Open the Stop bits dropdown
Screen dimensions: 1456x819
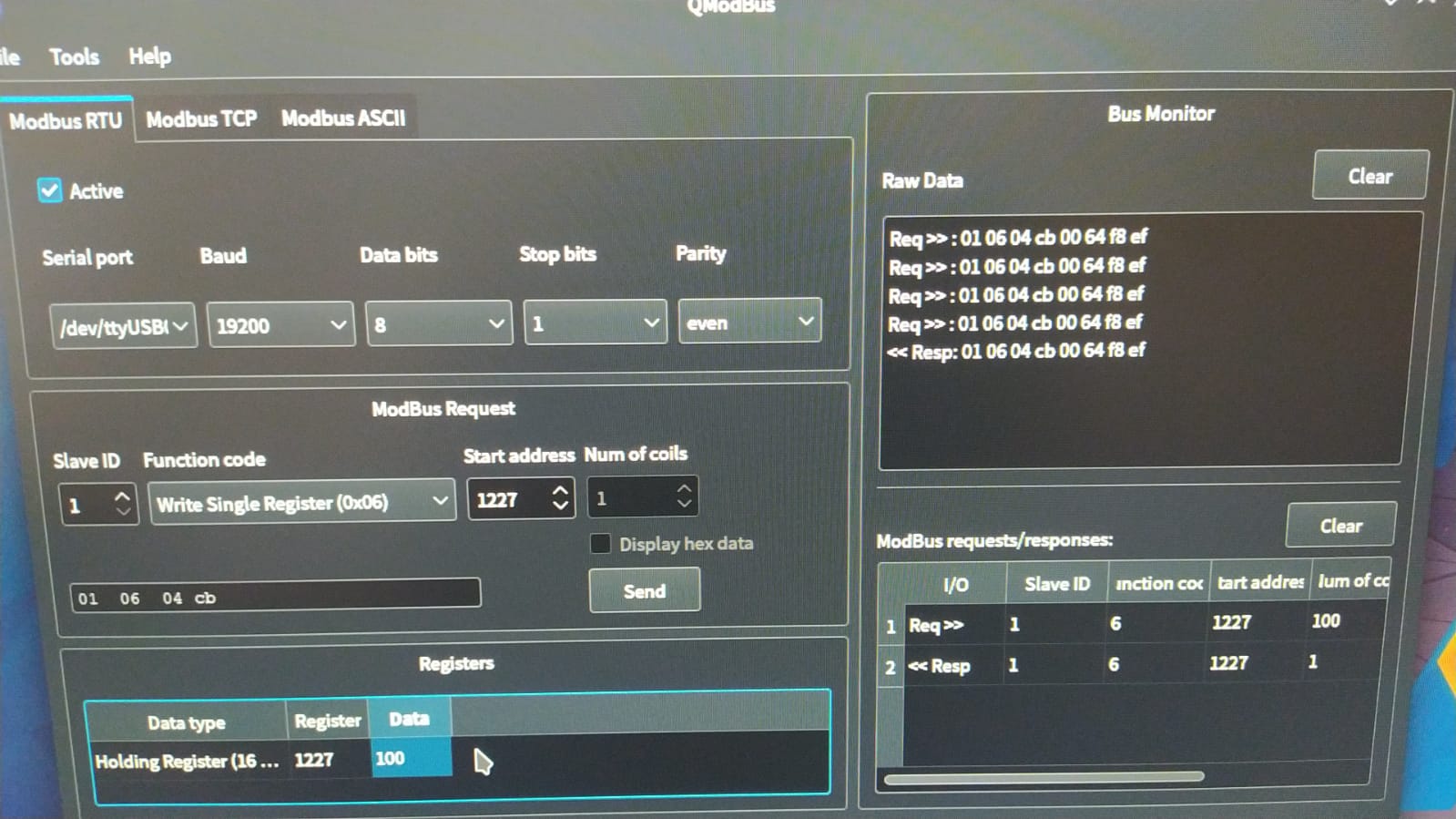coord(595,323)
